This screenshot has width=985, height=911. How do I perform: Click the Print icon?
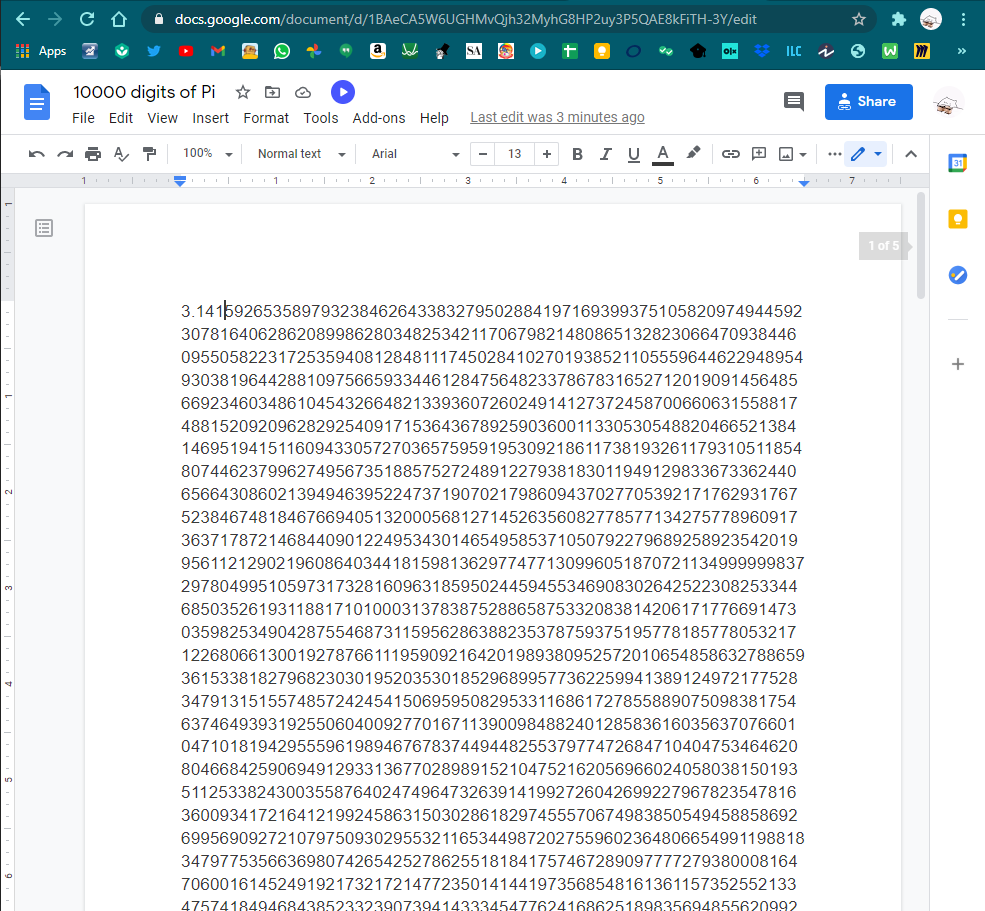(93, 154)
